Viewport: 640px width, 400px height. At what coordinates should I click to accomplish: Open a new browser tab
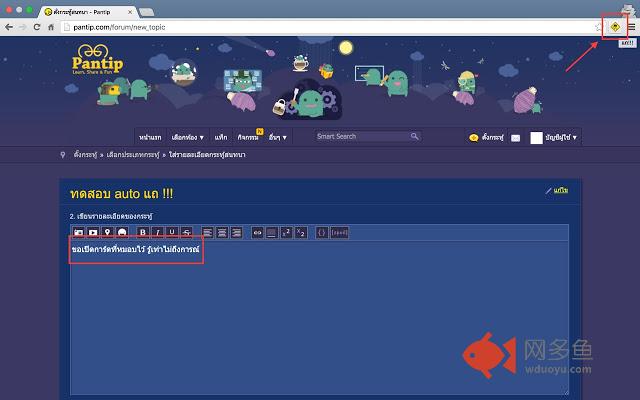pyautogui.click(x=147, y=13)
